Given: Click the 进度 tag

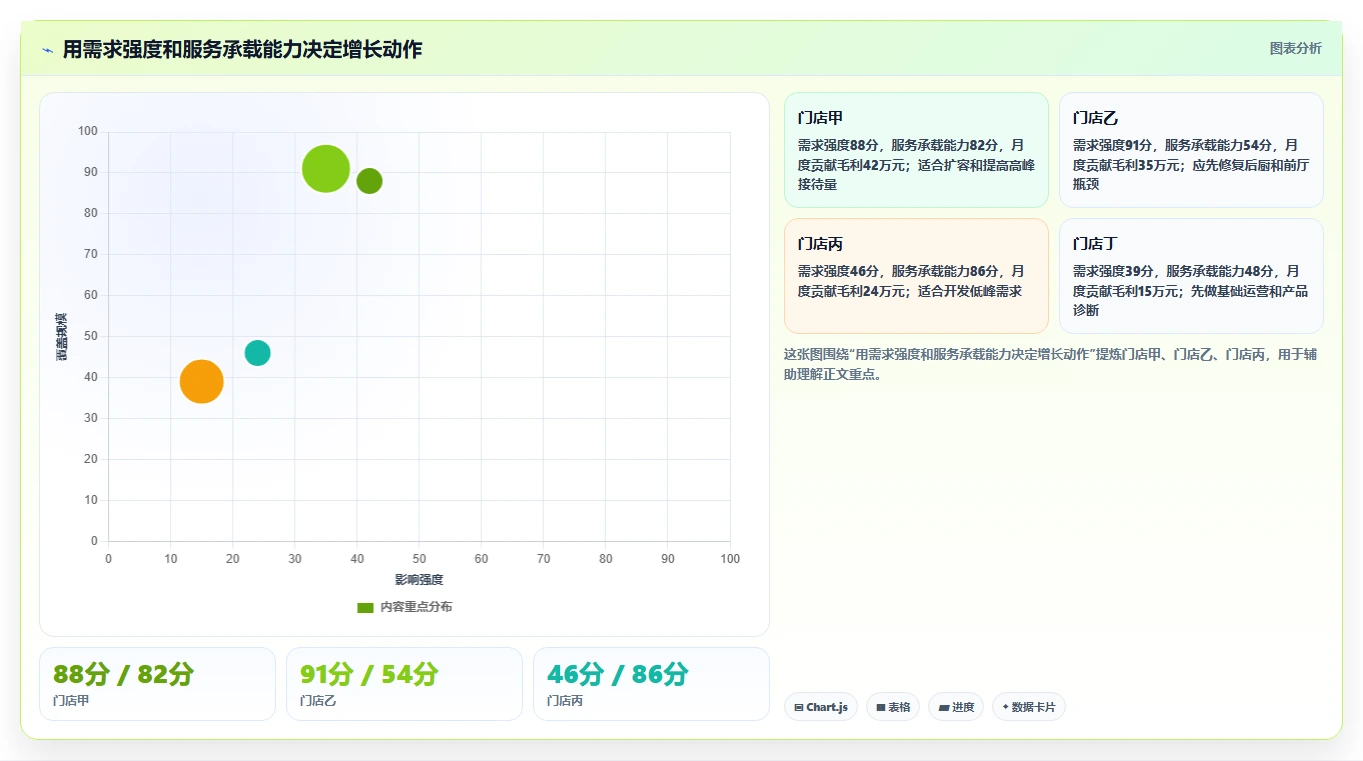Looking at the screenshot, I should (956, 707).
